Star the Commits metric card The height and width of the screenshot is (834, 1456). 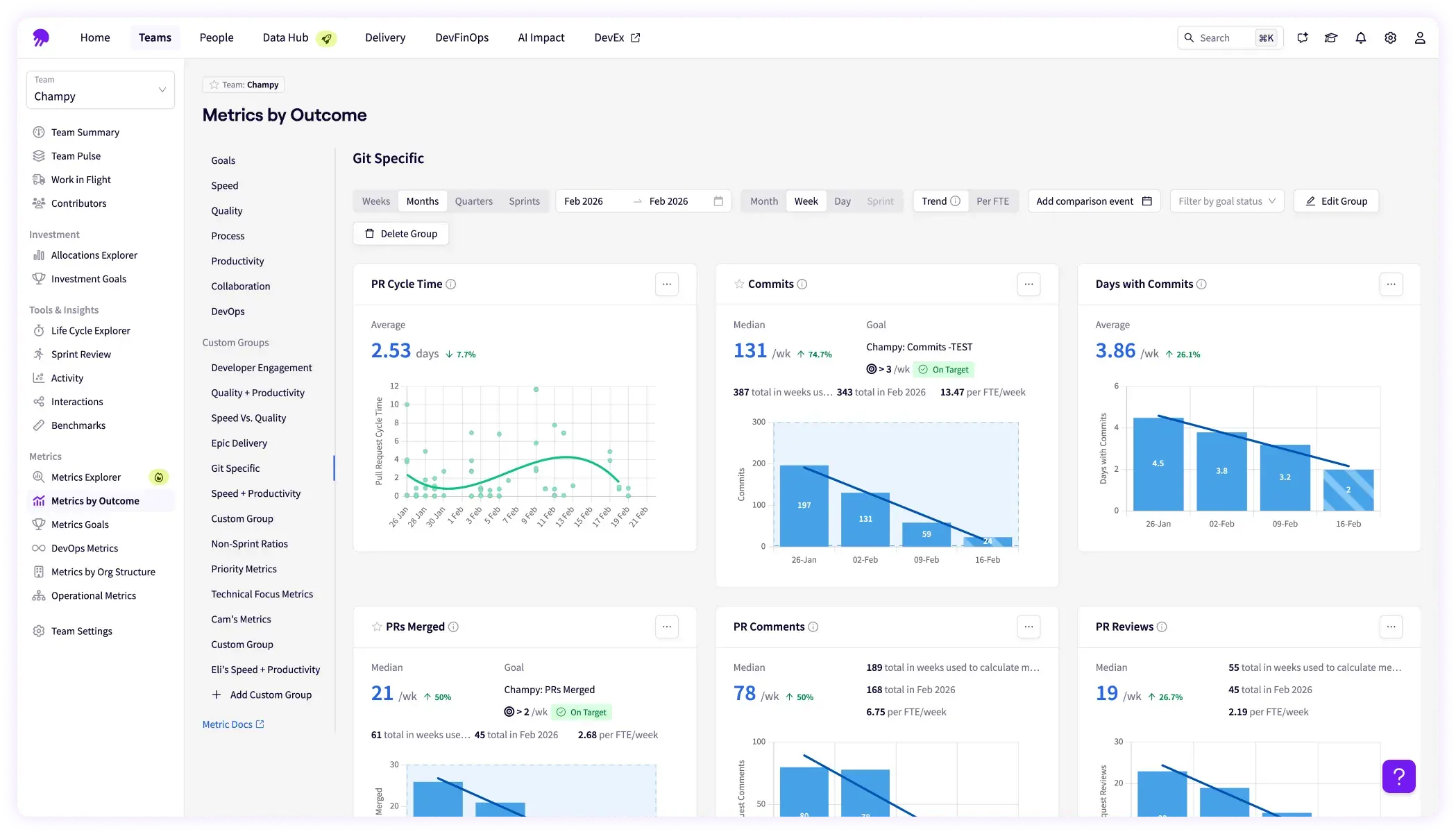click(739, 284)
